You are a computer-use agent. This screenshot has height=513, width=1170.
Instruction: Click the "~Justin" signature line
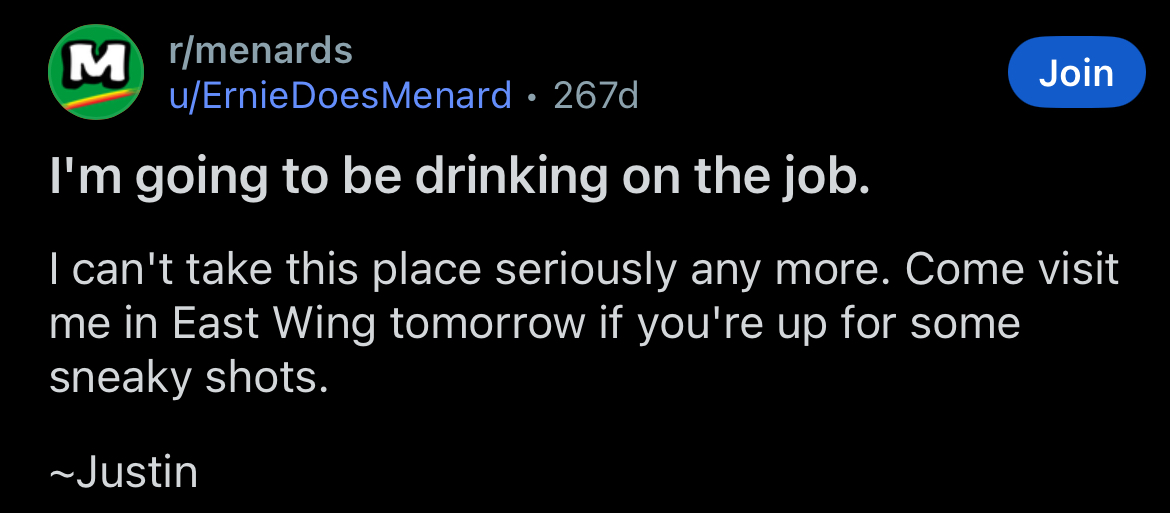tap(122, 472)
